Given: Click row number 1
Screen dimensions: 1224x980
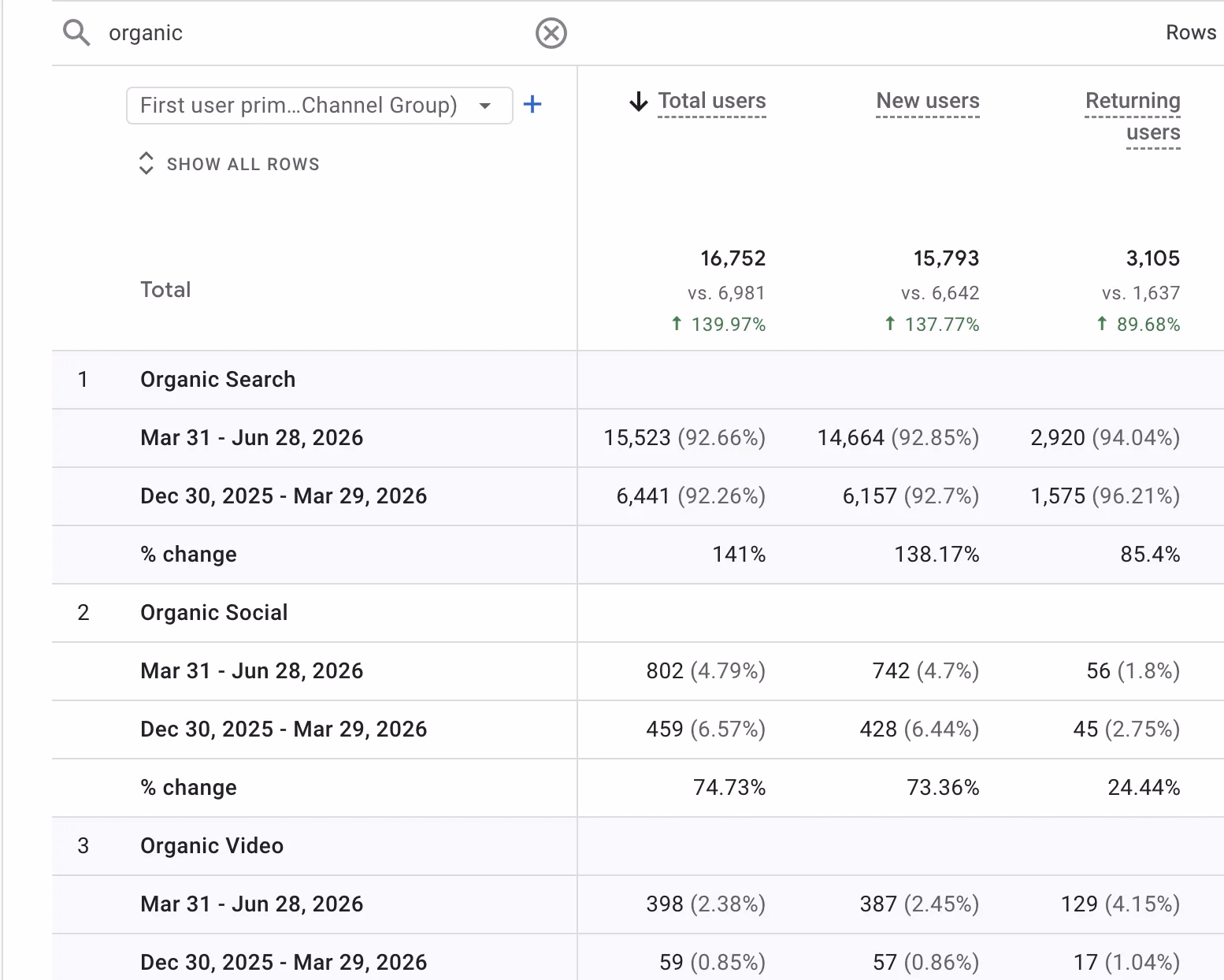Looking at the screenshot, I should coord(83,380).
